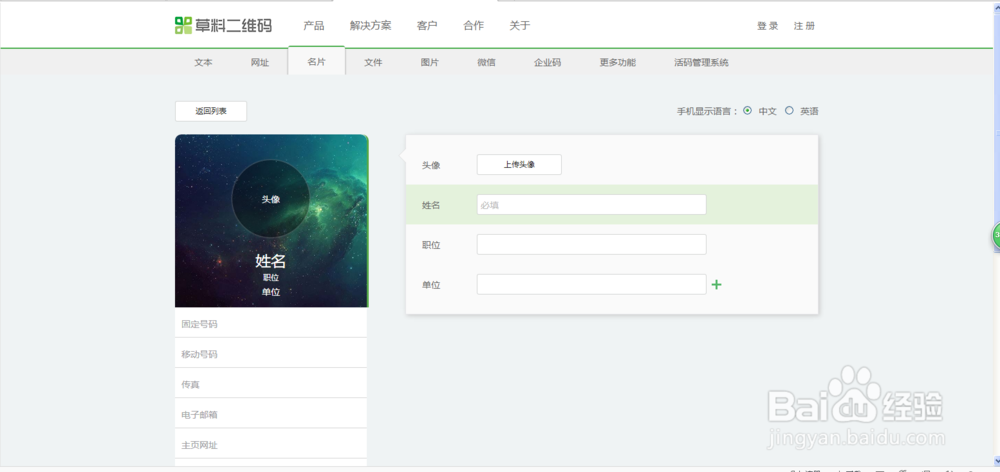This screenshot has height=472, width=1000.
Task: Open the 企业码 tab
Action: 547,63
